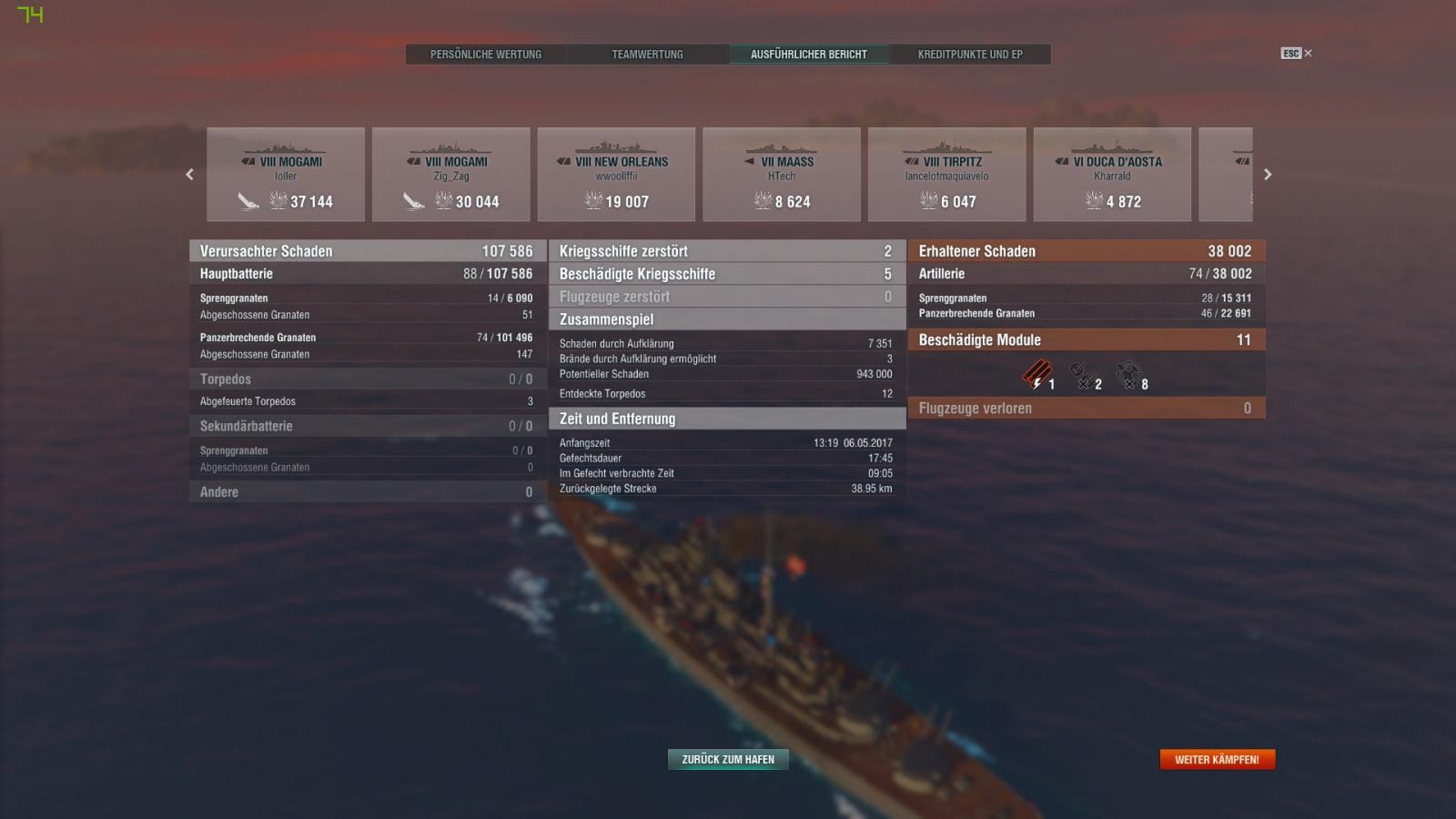This screenshot has width=1456, height=819.
Task: Click the torpedo tube damaged module icon
Action: pos(1036,374)
